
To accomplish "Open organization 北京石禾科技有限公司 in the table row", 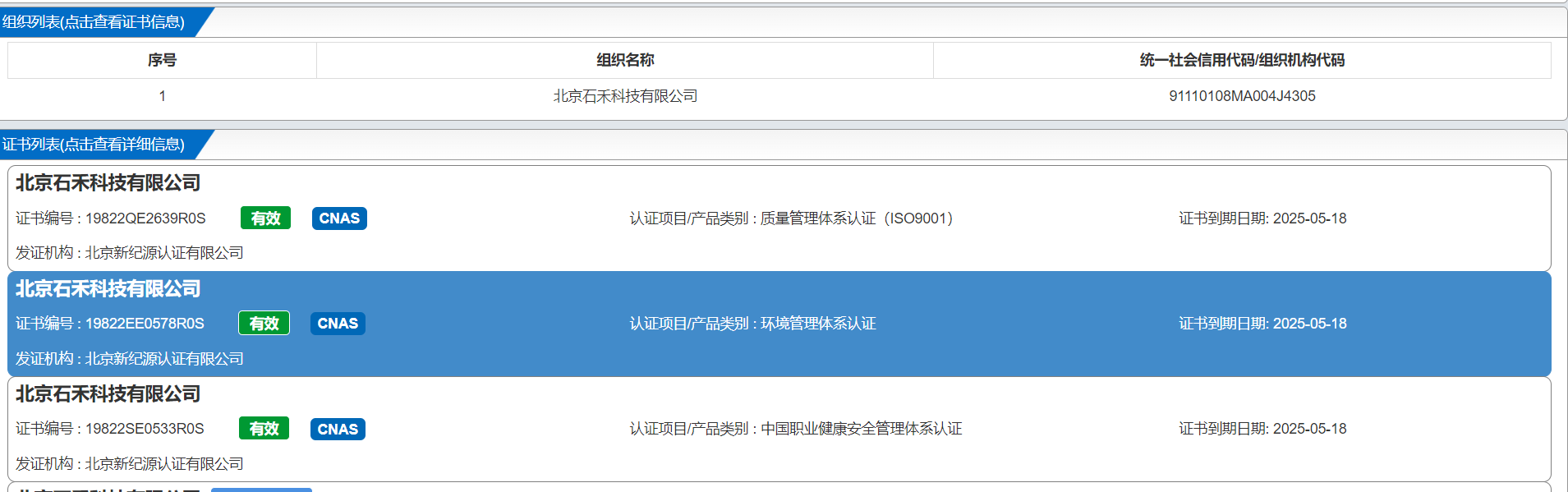I will coord(625,96).
